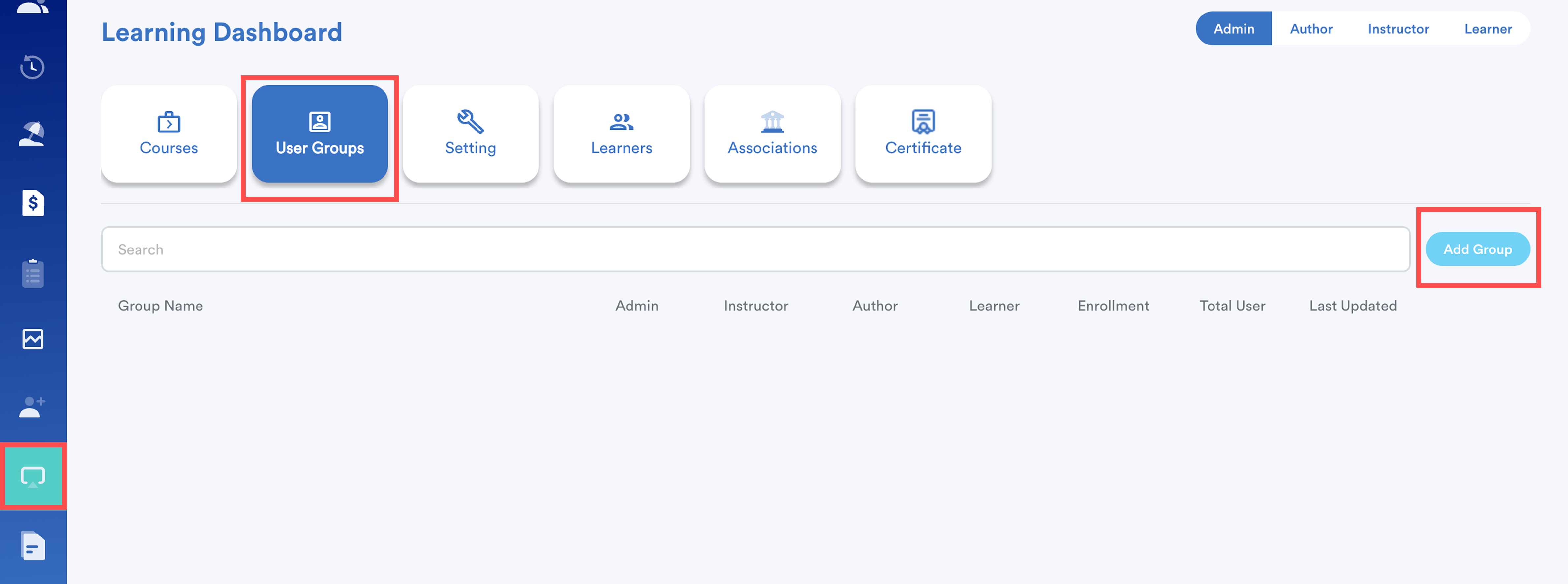Open the Setting wrench card

(x=470, y=134)
